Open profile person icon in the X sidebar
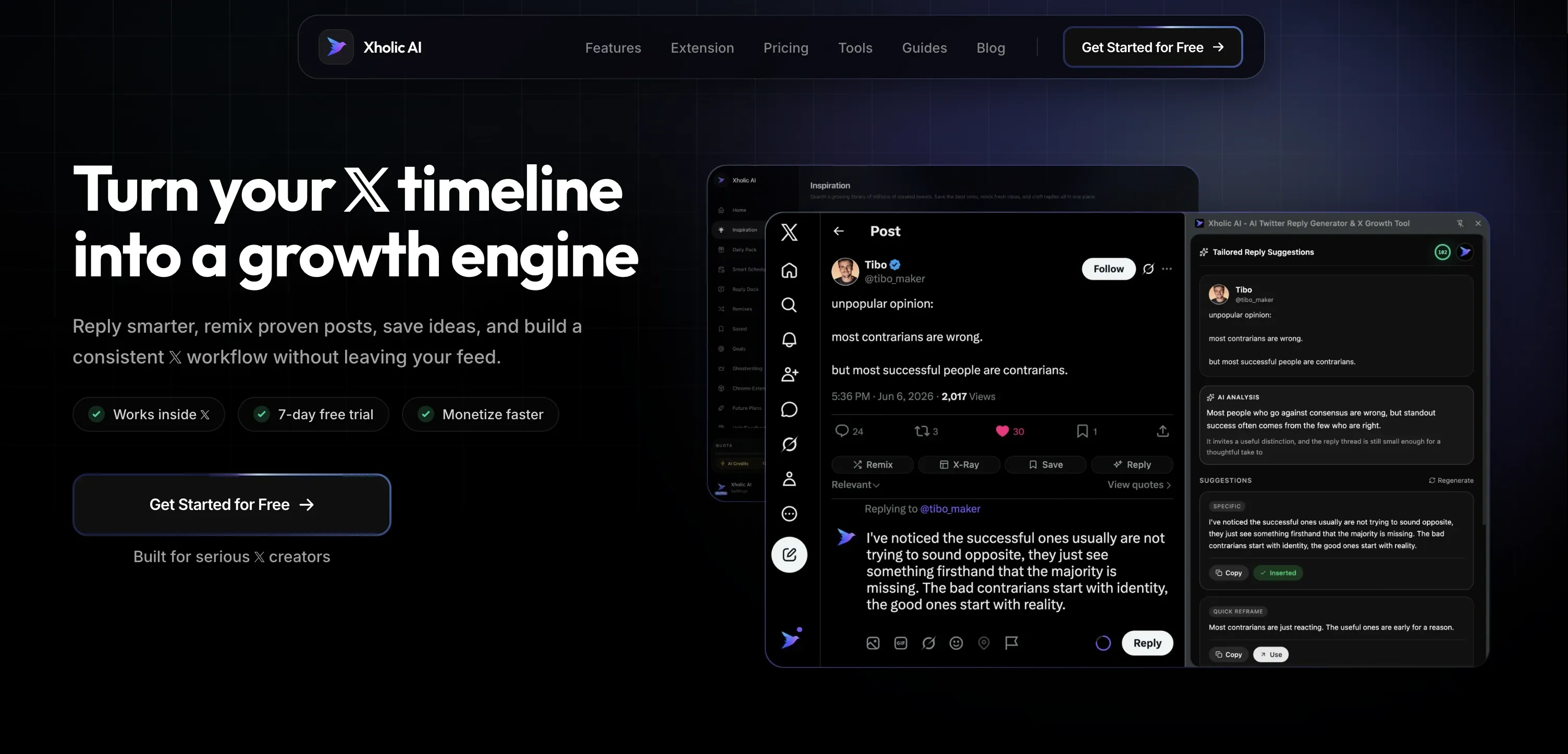Image resolution: width=1568 pixels, height=754 pixels. point(789,479)
